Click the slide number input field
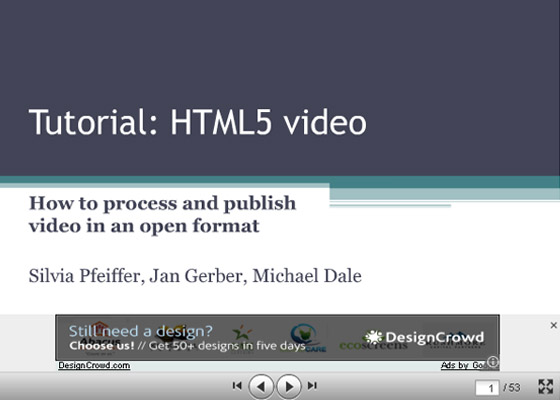Viewport: 560px width, 400px height. pos(487,388)
